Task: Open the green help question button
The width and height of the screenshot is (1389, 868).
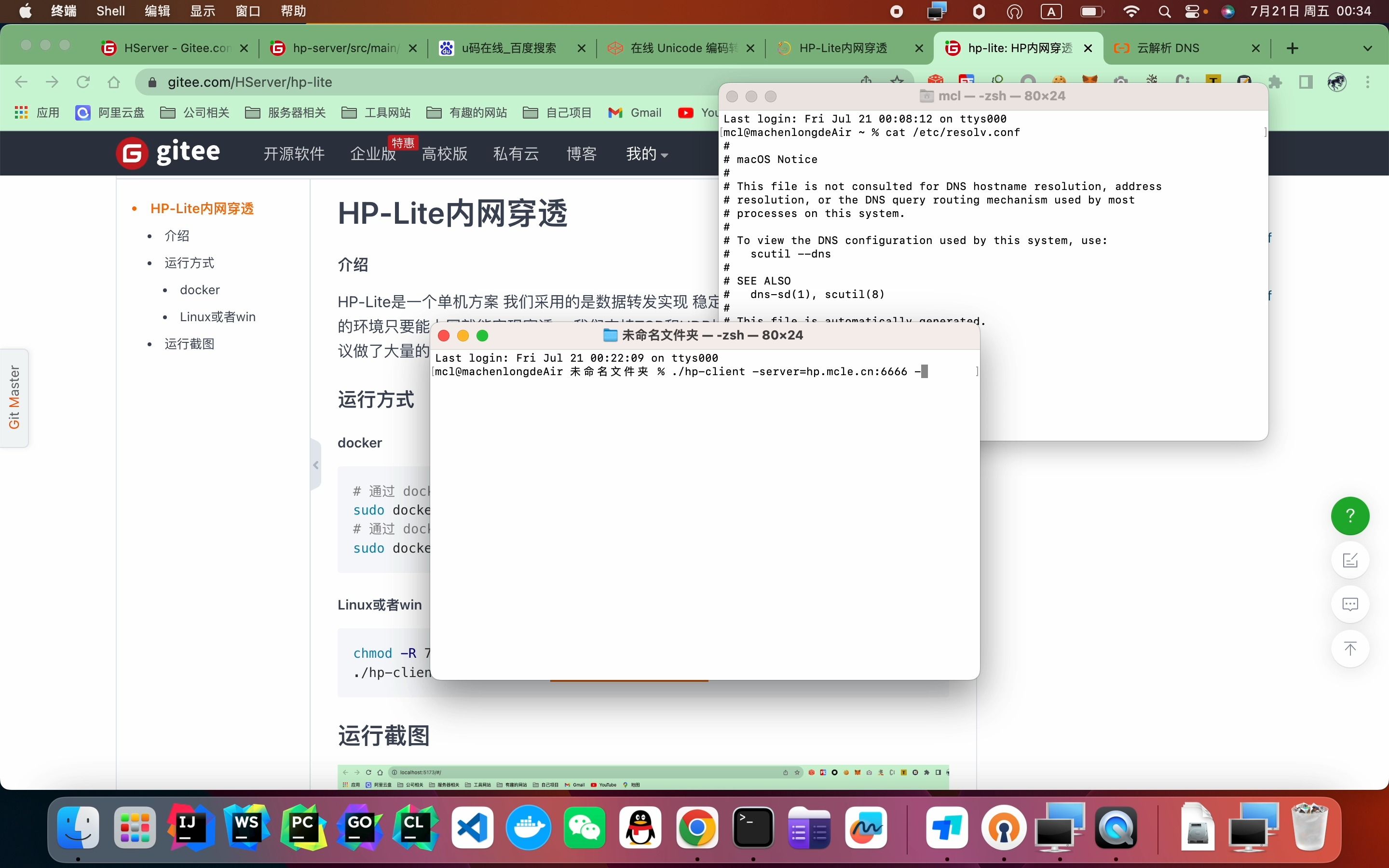Action: click(1350, 515)
